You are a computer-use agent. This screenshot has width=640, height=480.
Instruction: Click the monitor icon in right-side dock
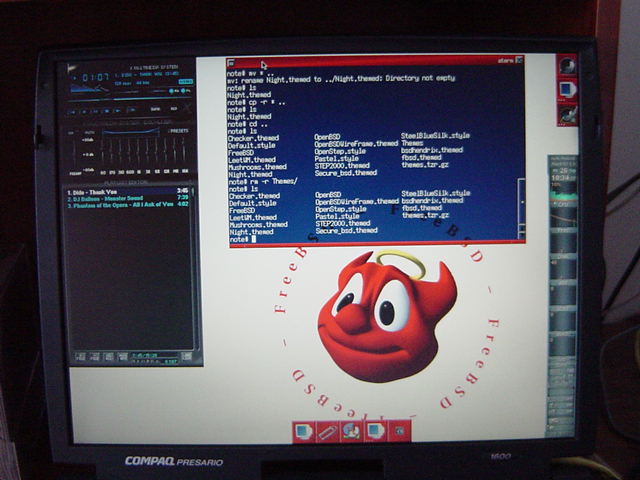pos(567,90)
